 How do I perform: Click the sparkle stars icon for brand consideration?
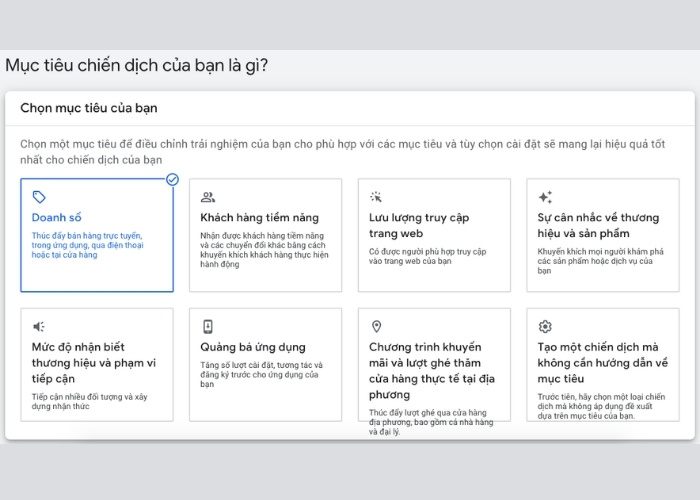(545, 197)
